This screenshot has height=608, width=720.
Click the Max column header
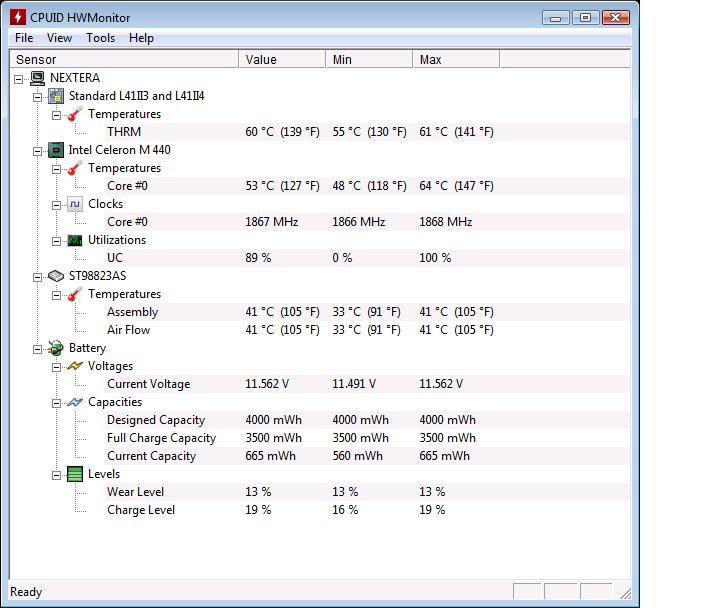tap(456, 60)
